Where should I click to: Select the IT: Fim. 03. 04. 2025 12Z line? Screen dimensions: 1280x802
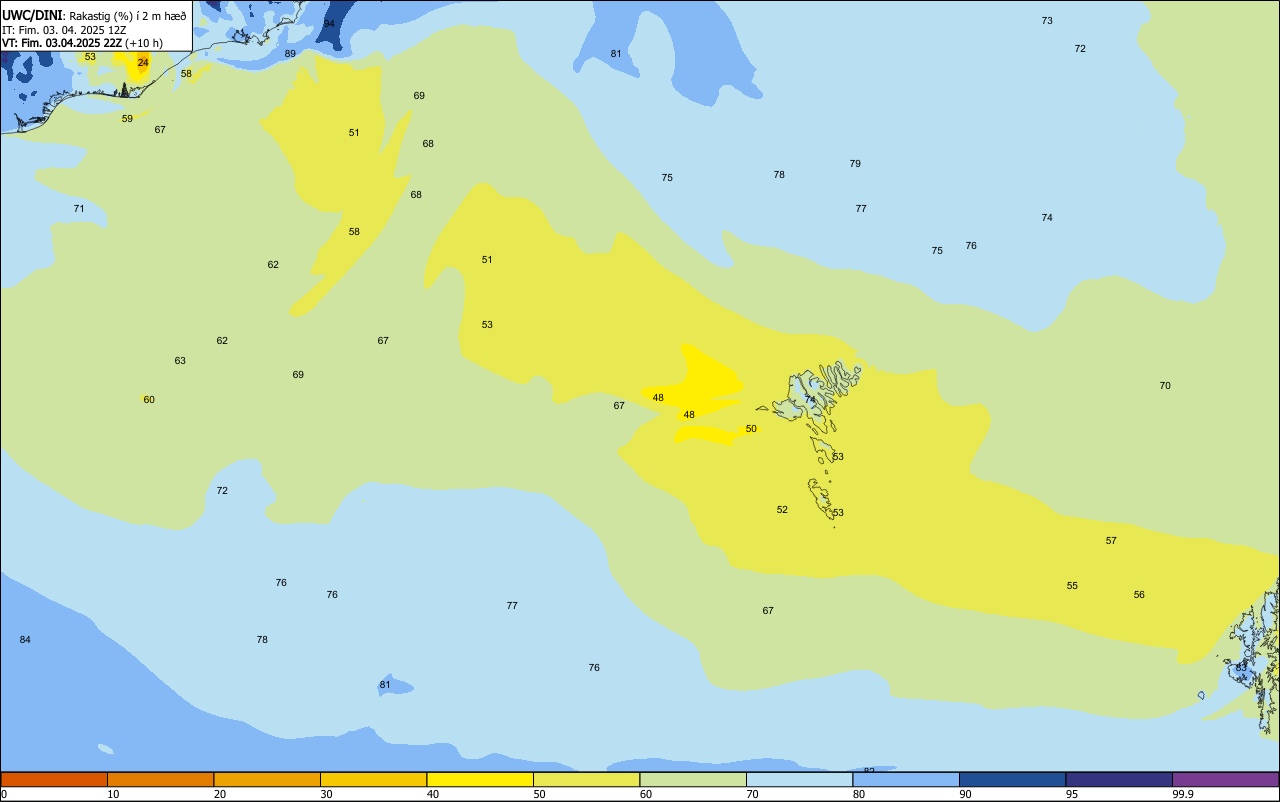click(64, 30)
